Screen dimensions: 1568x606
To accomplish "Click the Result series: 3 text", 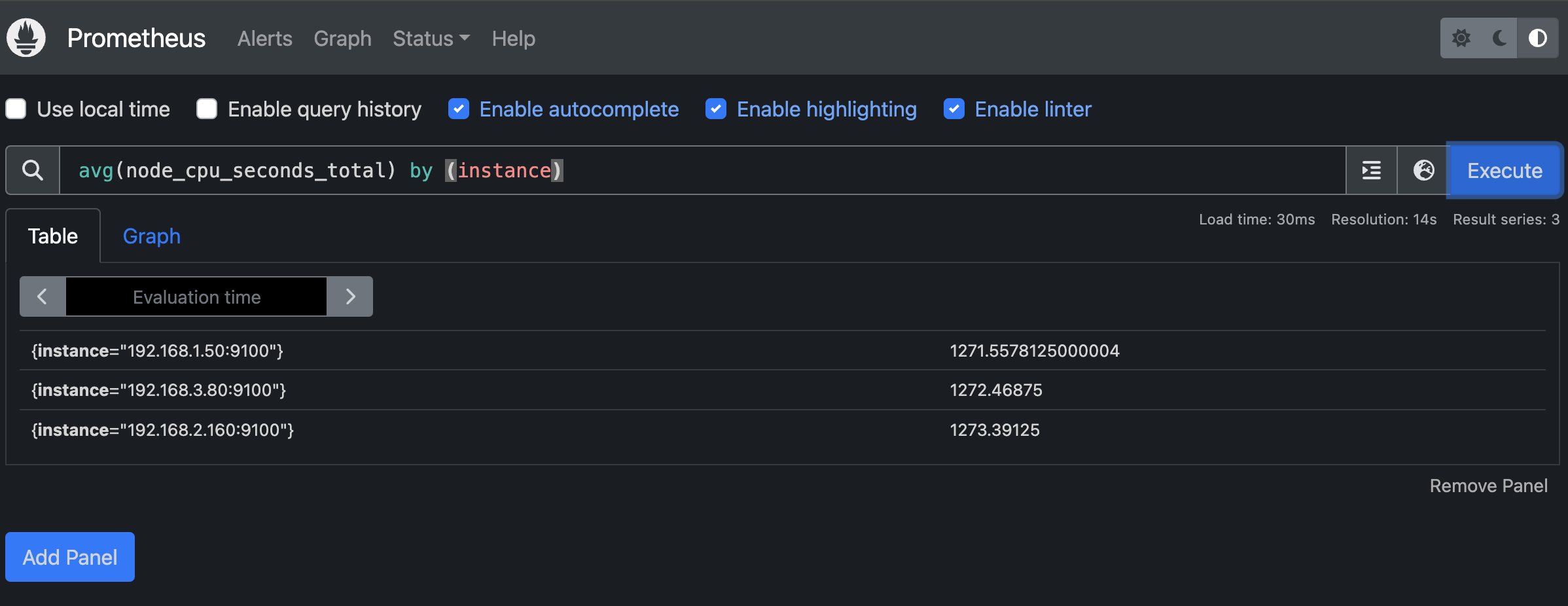I will point(1506,219).
